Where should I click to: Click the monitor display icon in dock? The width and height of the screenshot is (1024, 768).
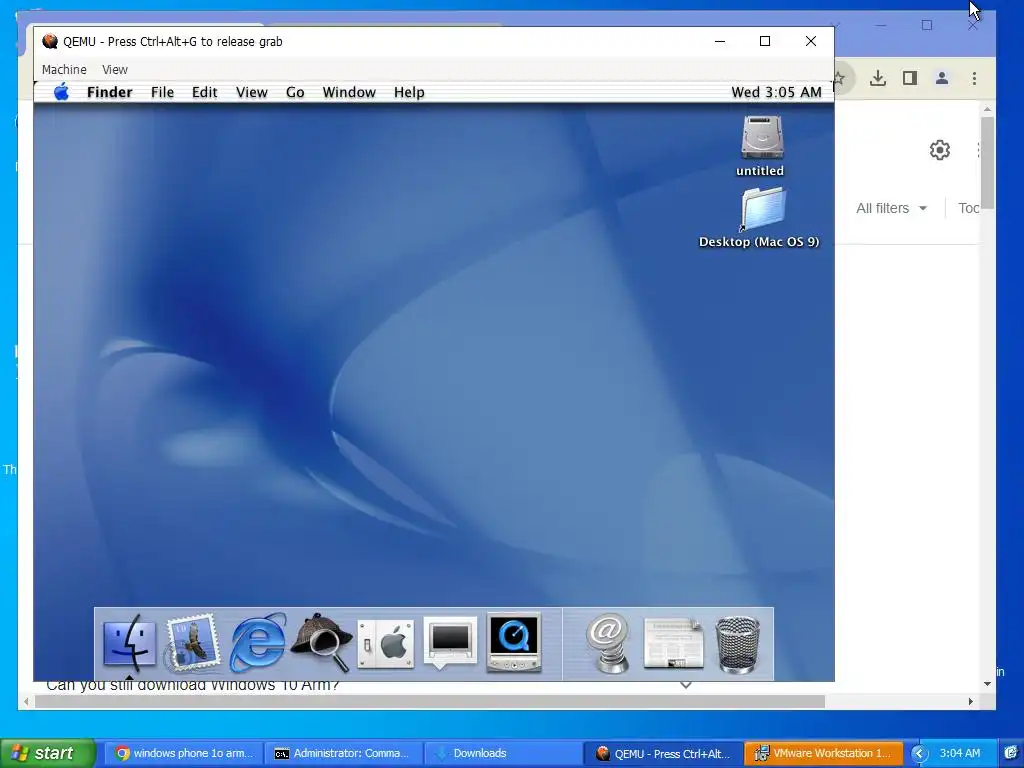(x=450, y=643)
